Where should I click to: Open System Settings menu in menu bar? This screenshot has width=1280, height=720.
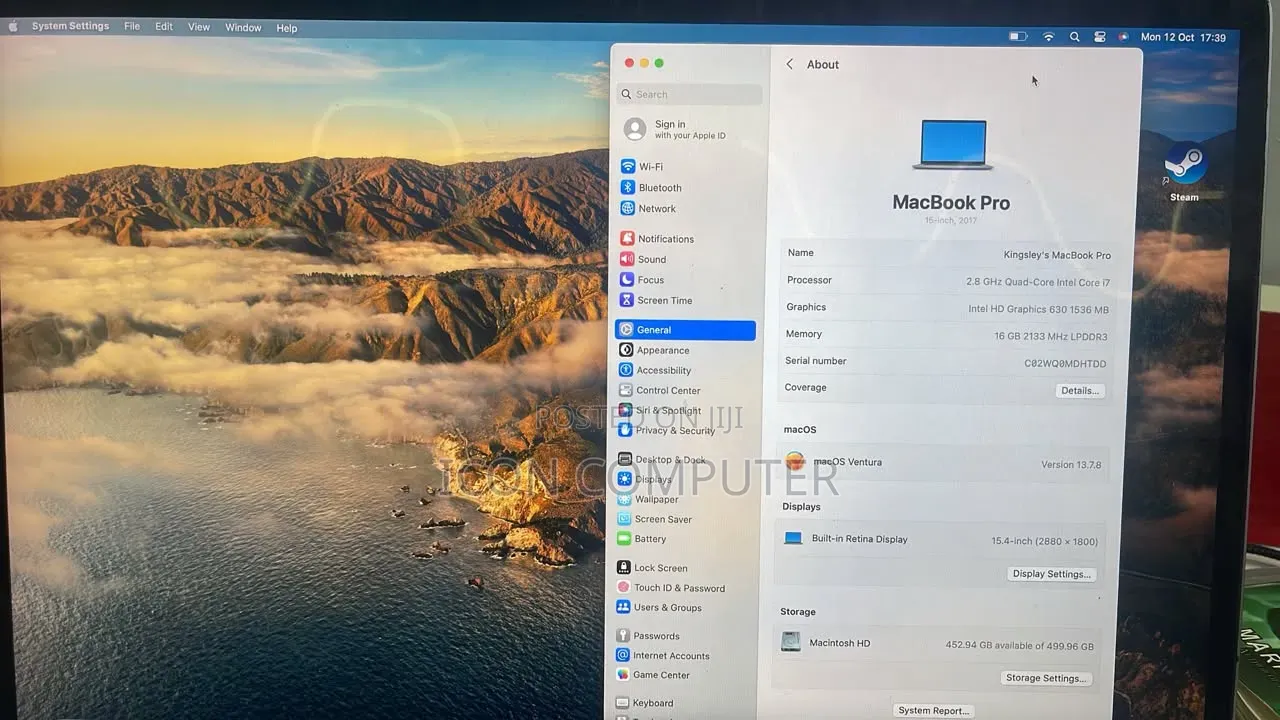coord(70,26)
